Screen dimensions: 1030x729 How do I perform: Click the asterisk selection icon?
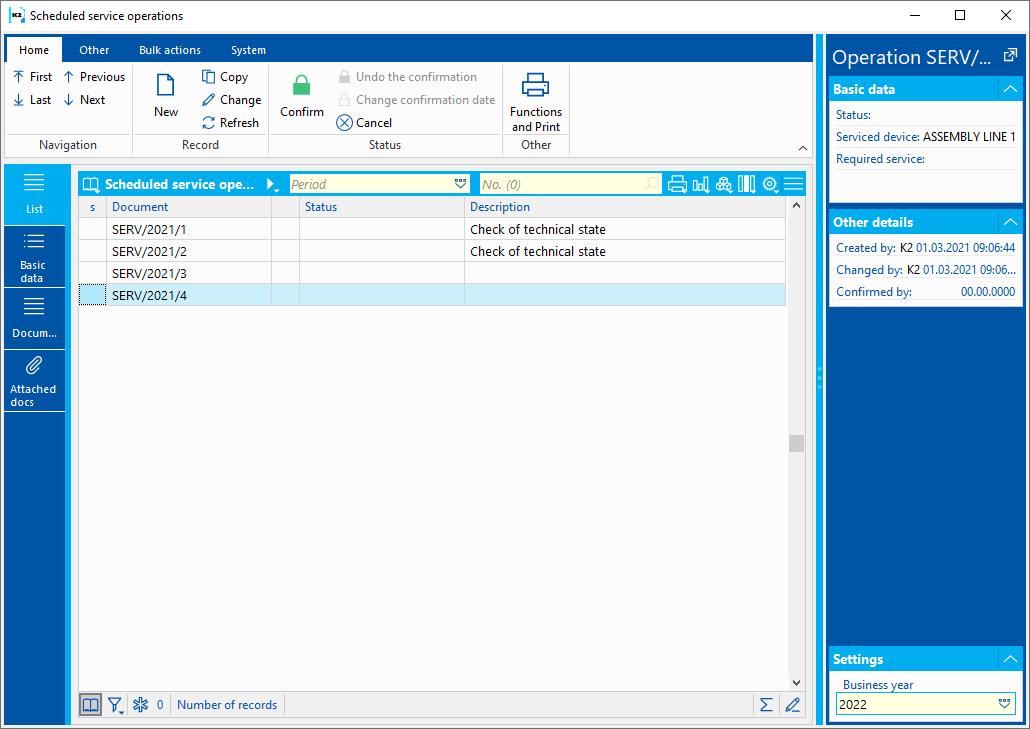click(141, 705)
